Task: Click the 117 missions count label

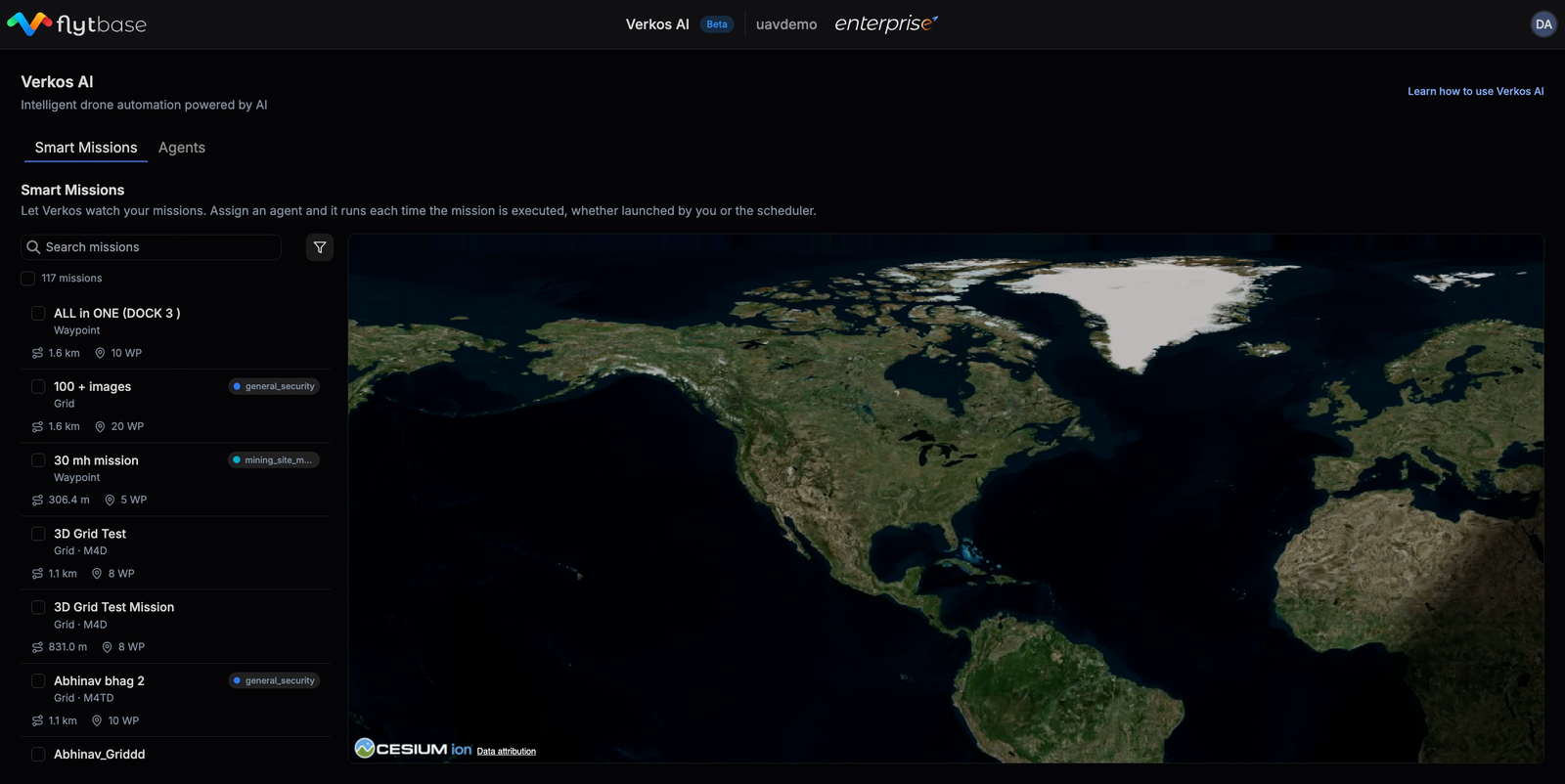Action: (x=71, y=279)
